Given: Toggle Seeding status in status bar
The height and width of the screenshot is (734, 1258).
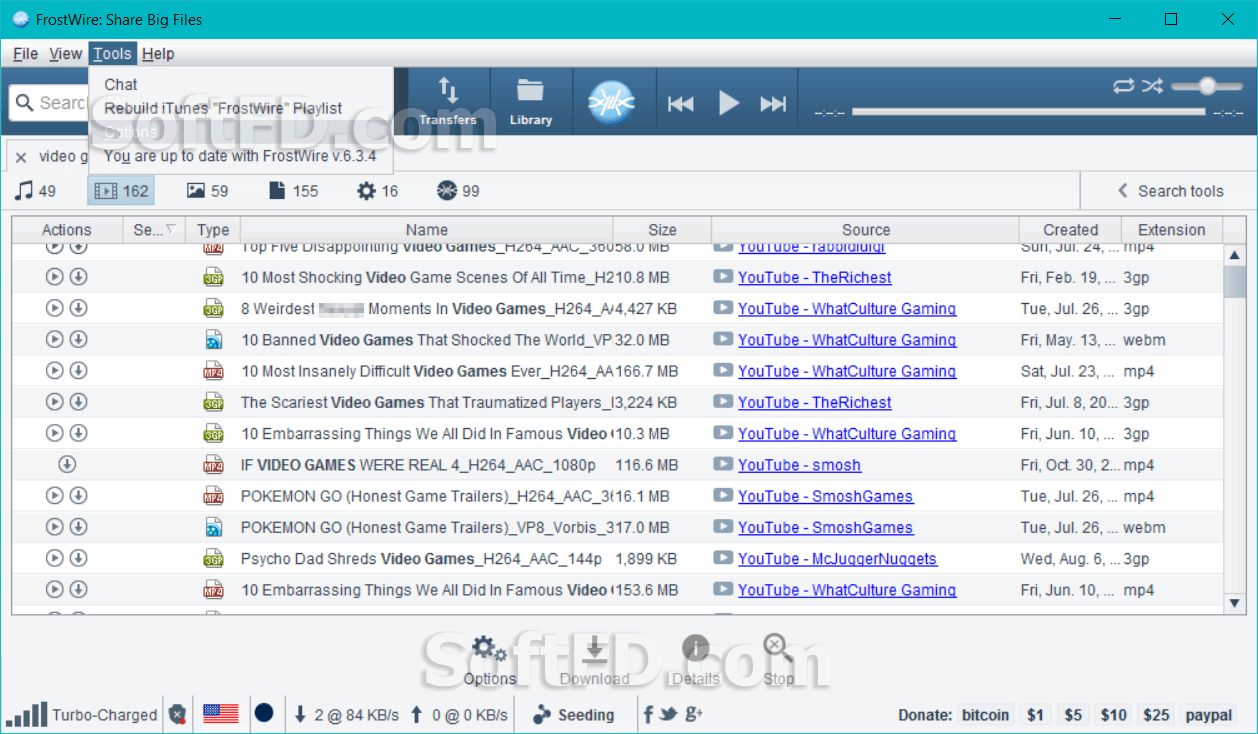Looking at the screenshot, I should (573, 714).
